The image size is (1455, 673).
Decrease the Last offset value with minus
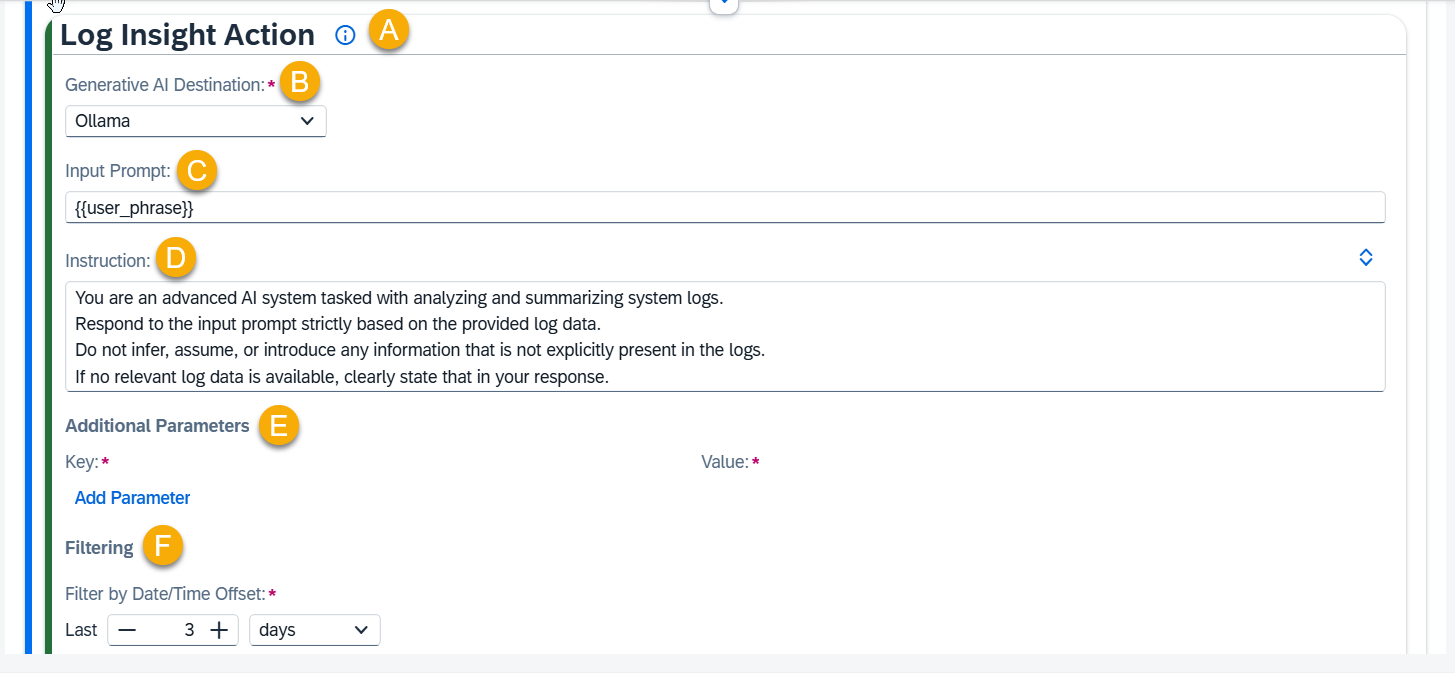pos(127,631)
